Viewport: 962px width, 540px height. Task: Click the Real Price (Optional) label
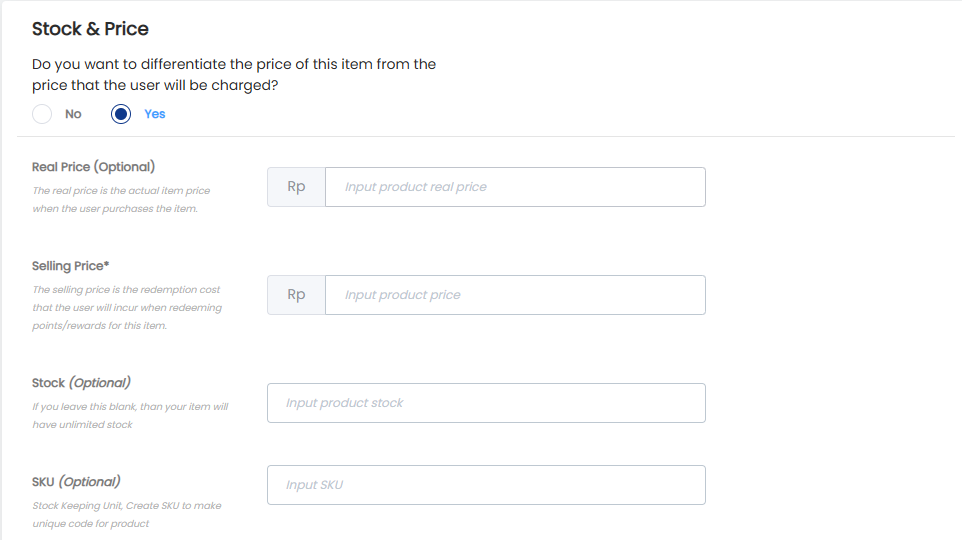[93, 167]
